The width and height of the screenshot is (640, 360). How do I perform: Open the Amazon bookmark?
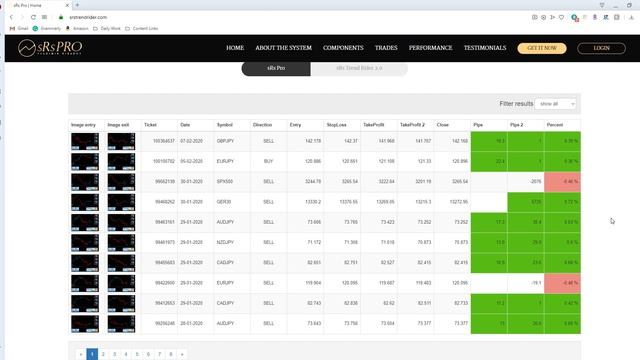point(77,29)
